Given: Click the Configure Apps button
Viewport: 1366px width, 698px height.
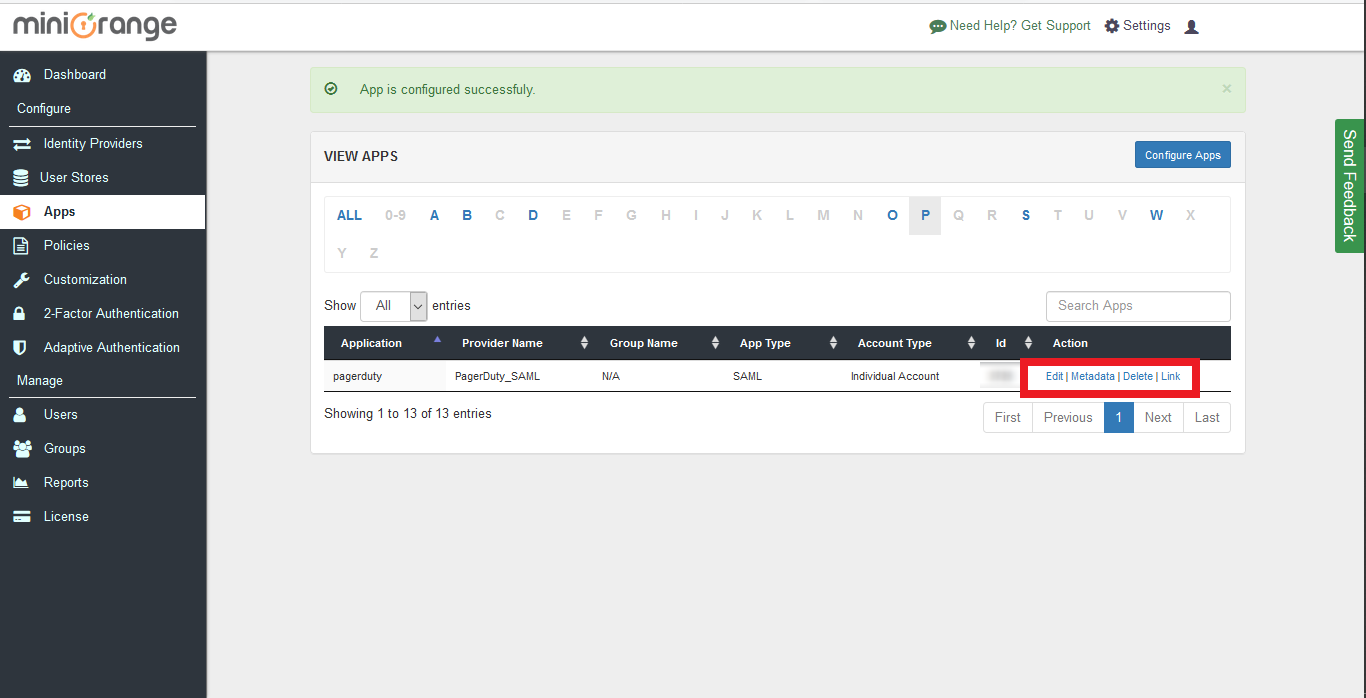Looking at the screenshot, I should pyautogui.click(x=1183, y=155).
